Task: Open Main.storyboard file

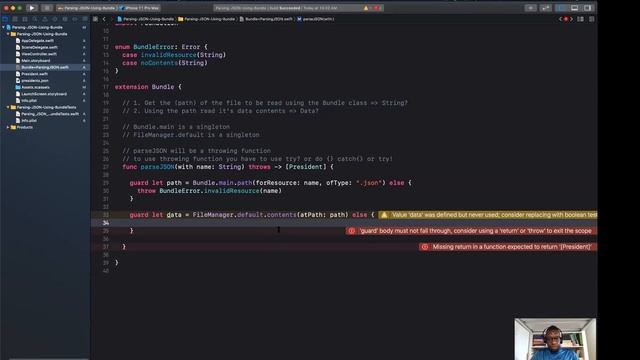Action: (36, 60)
